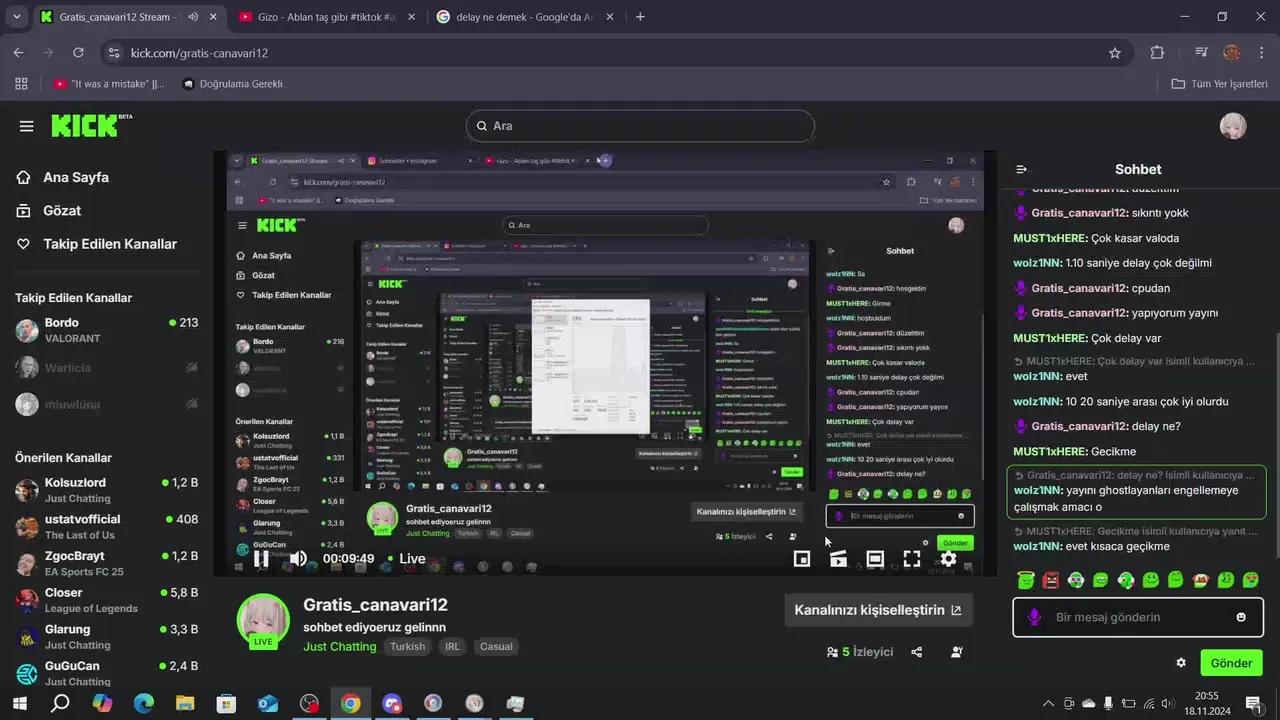Open Kolsuzlord recommended channel
Image resolution: width=1280 pixels, height=720 pixels.
tap(106, 490)
